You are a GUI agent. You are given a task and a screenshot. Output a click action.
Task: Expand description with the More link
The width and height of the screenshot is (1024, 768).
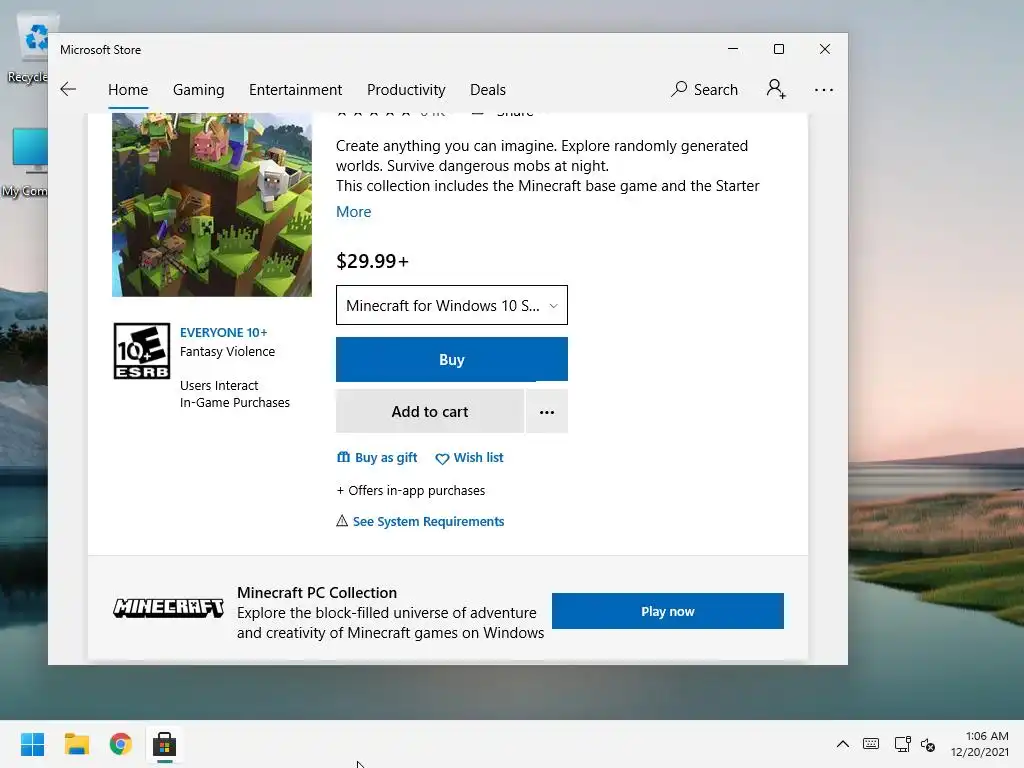point(353,212)
